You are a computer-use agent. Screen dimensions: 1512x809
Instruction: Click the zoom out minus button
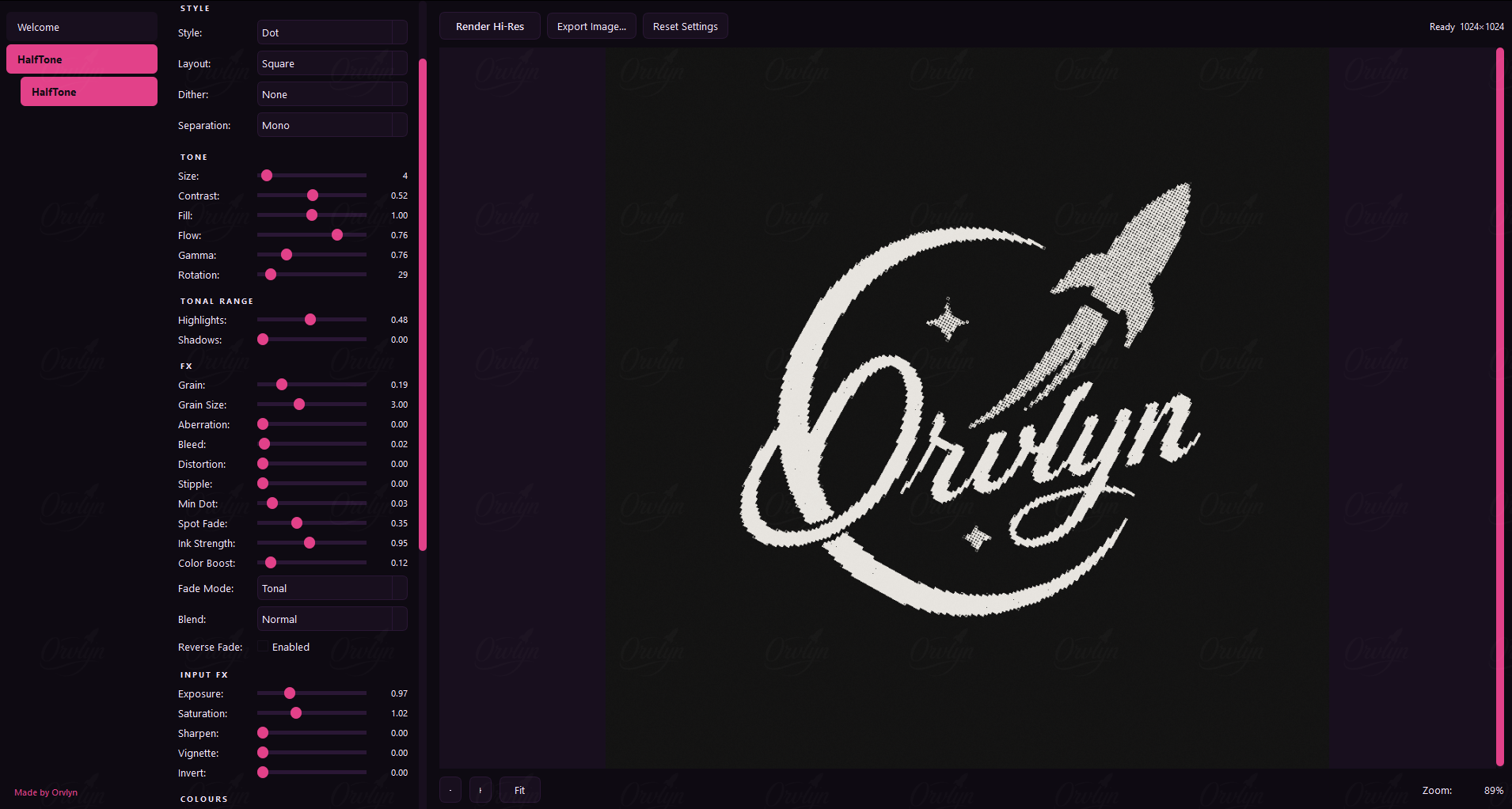pyautogui.click(x=450, y=790)
